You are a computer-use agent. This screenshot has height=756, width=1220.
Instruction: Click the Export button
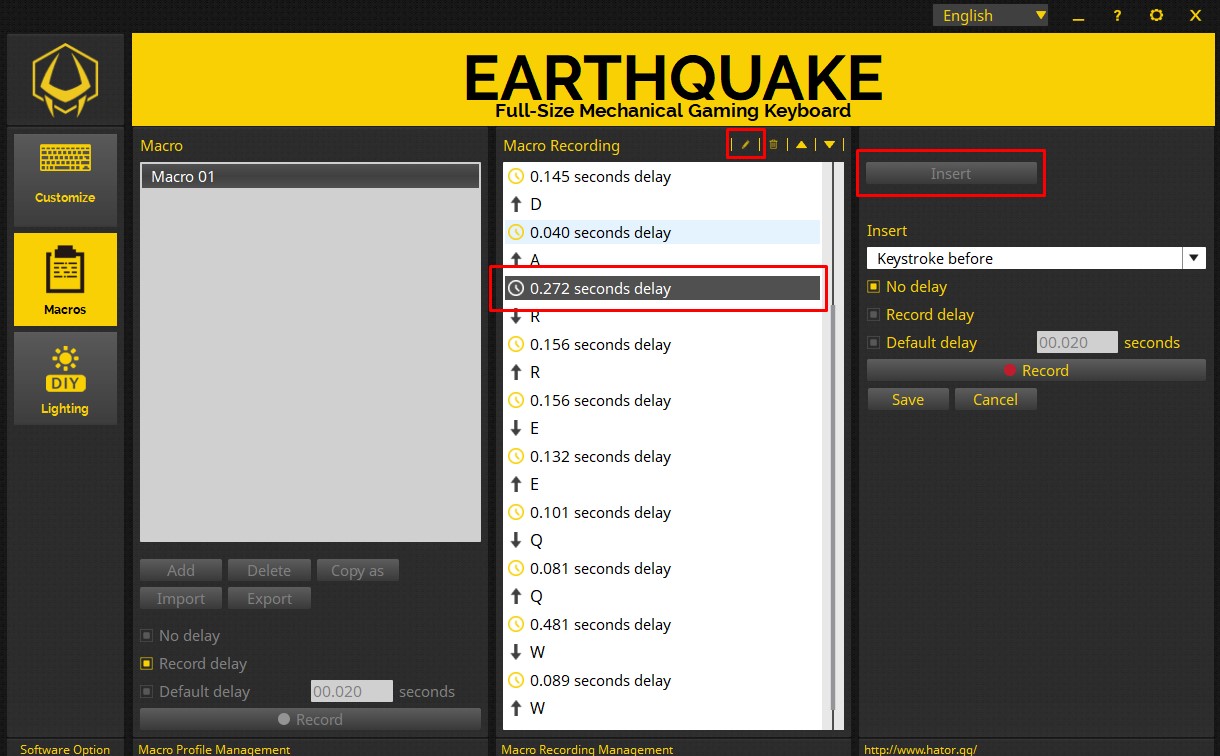(269, 598)
